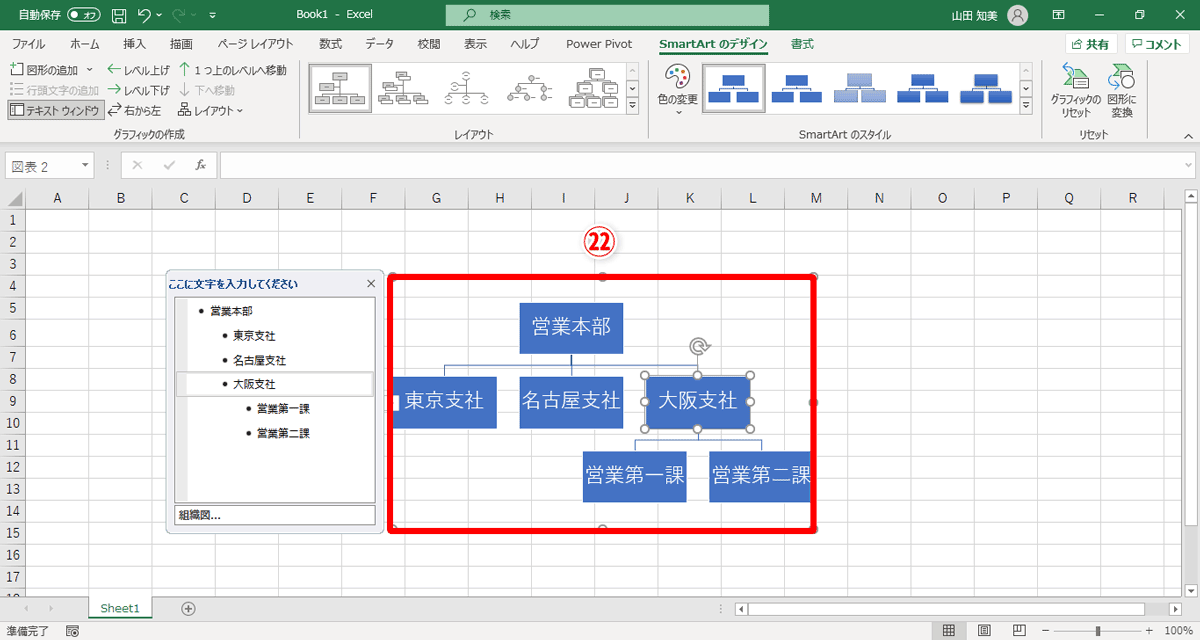Toggle AutoSave switch (自動保存)
1200x640 pixels.
click(84, 15)
